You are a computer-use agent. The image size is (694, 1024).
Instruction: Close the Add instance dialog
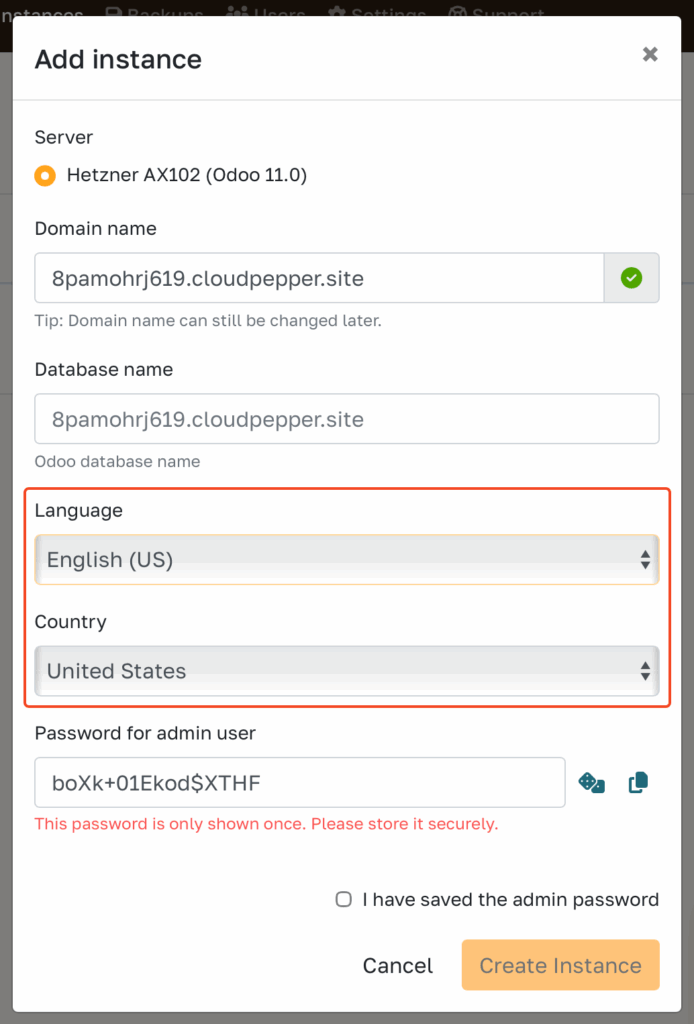(650, 54)
